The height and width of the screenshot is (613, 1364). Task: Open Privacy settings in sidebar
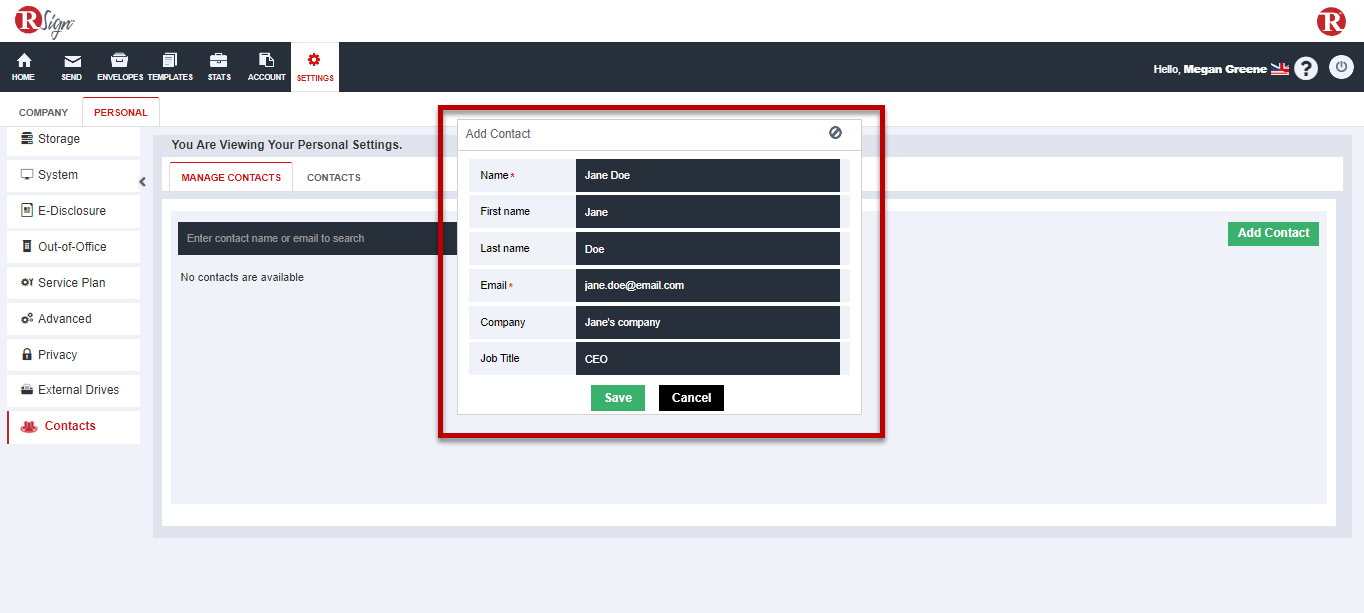(x=74, y=355)
